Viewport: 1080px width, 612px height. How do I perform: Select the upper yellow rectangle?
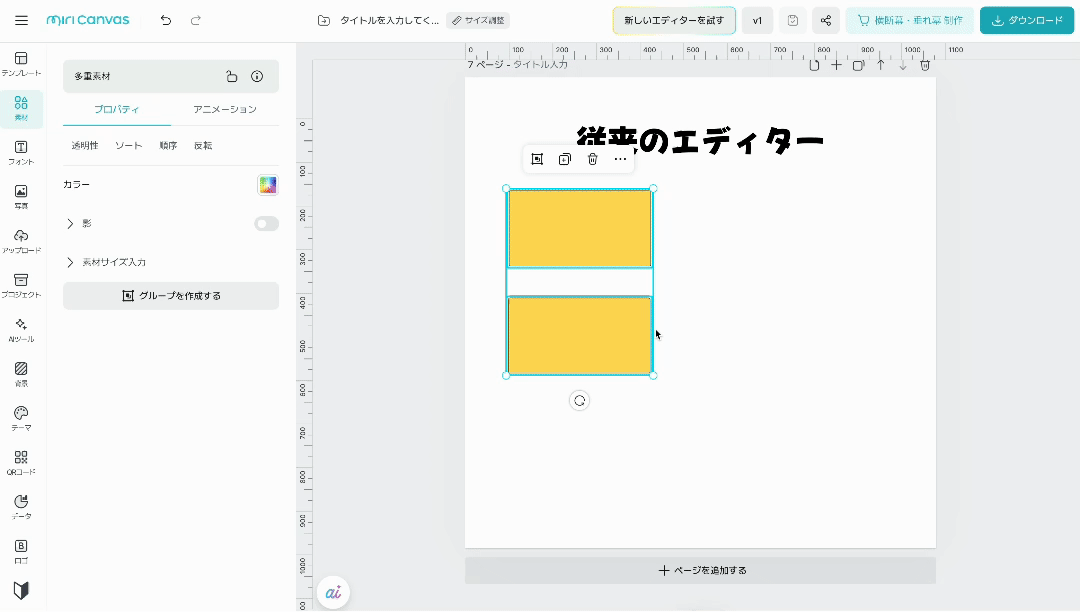click(x=579, y=229)
